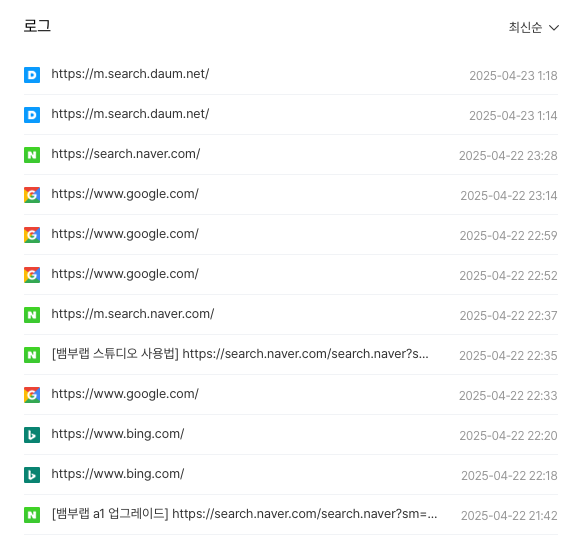Click the Bing icon beside 2025-04-22 22:20
The width and height of the screenshot is (582, 535).
[32, 435]
